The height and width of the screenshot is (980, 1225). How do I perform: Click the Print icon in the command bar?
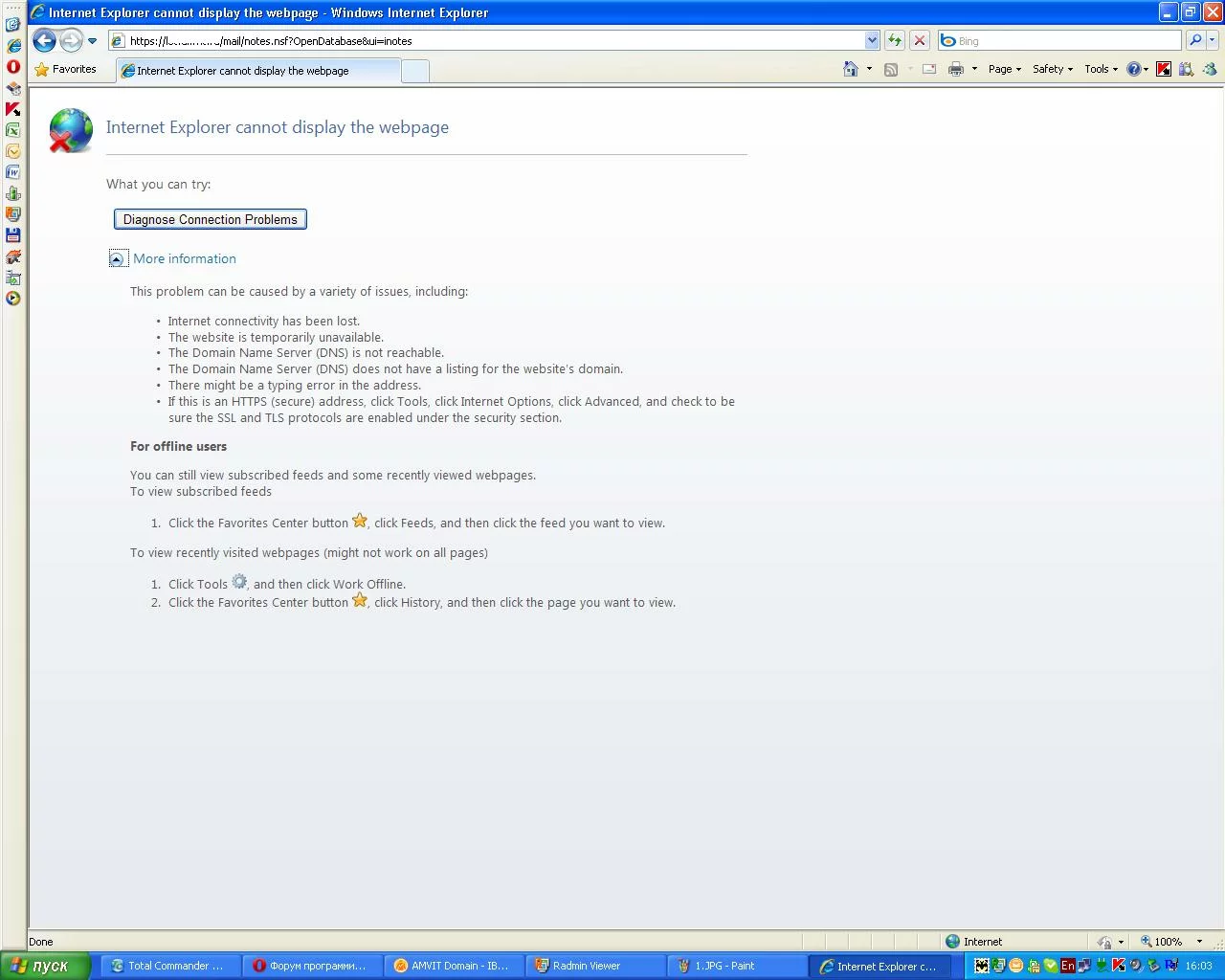click(955, 69)
